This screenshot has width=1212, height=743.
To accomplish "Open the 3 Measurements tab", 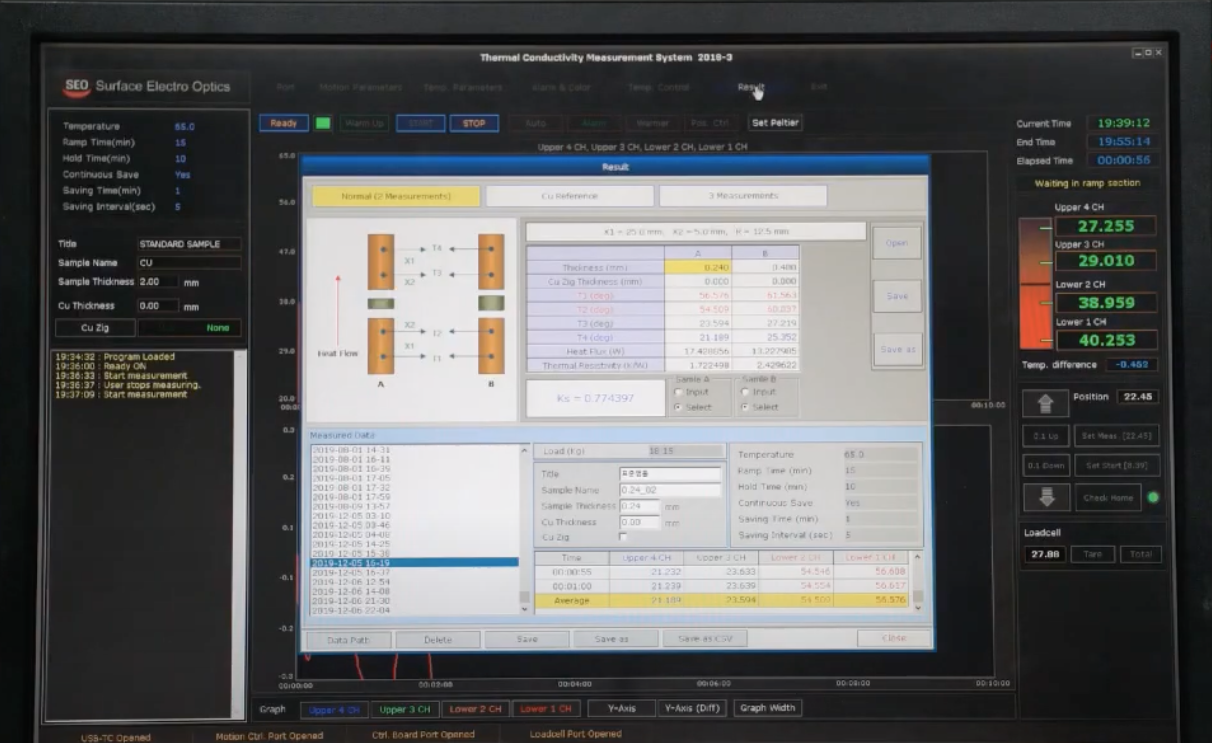I will pos(742,196).
